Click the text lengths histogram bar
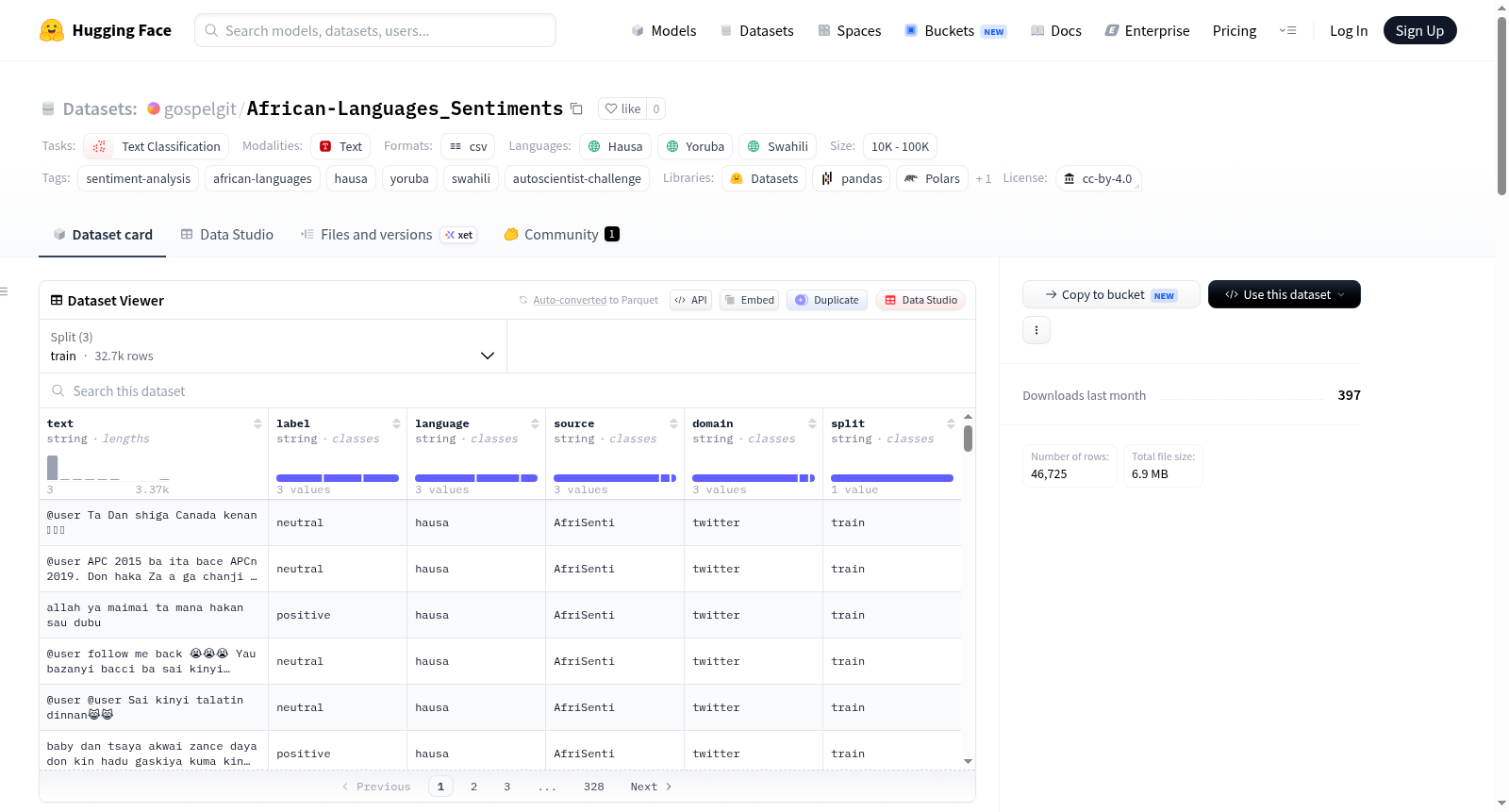This screenshot has height=812, width=1509. (x=53, y=467)
